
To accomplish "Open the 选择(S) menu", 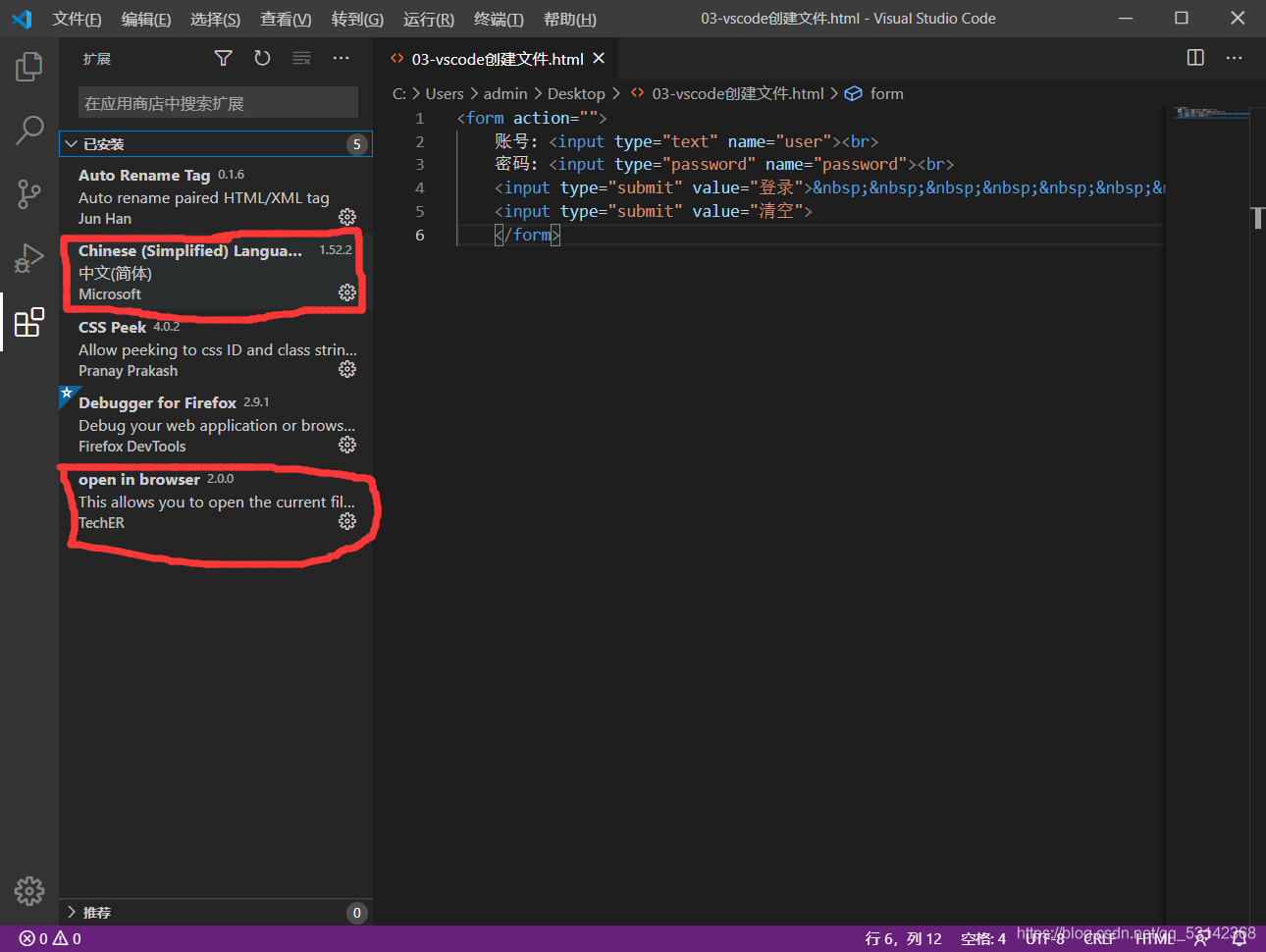I will coord(215,19).
